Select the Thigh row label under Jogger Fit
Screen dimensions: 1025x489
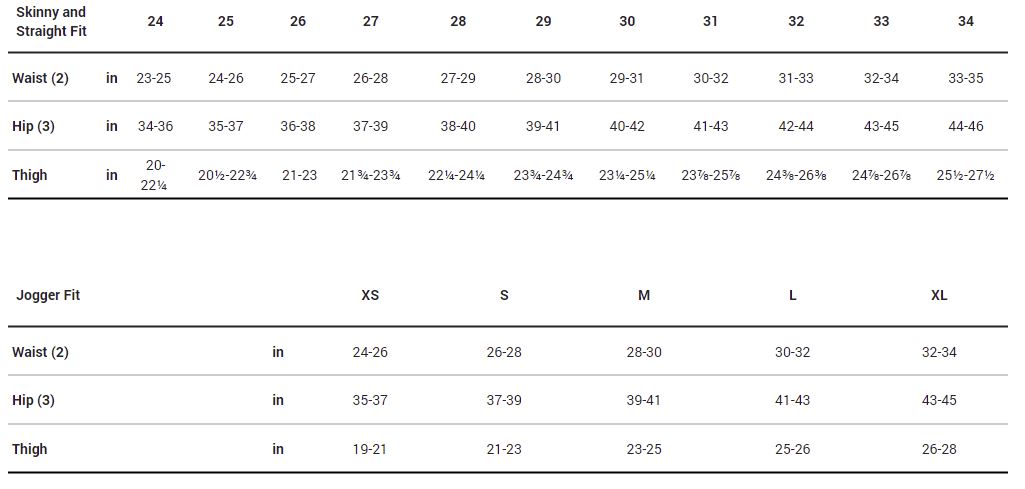pos(30,450)
